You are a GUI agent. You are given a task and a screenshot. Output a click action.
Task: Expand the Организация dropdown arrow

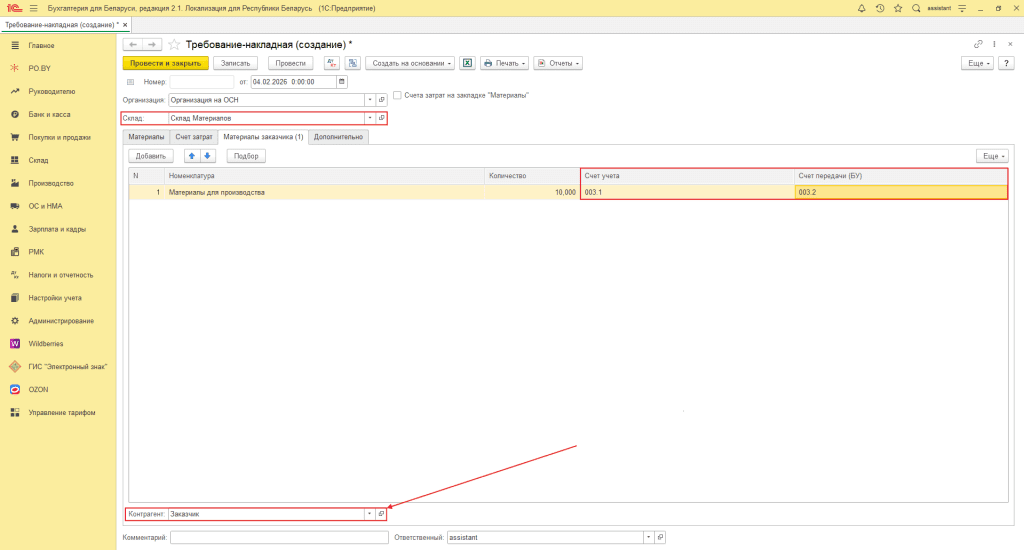click(369, 100)
